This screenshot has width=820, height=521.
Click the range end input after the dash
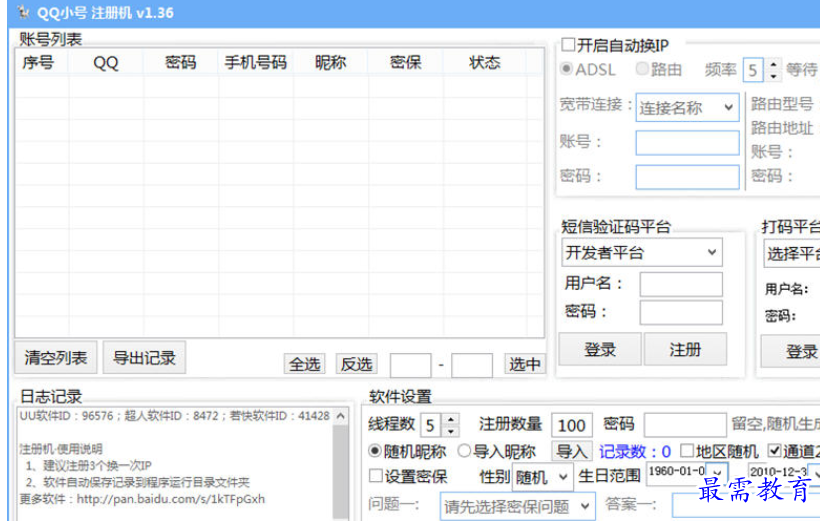[472, 365]
